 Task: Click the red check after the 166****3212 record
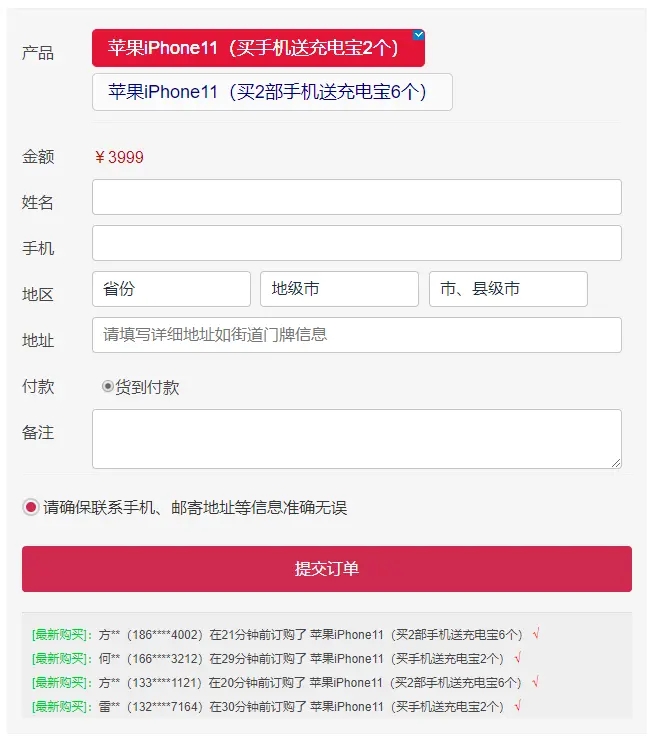(x=517, y=658)
